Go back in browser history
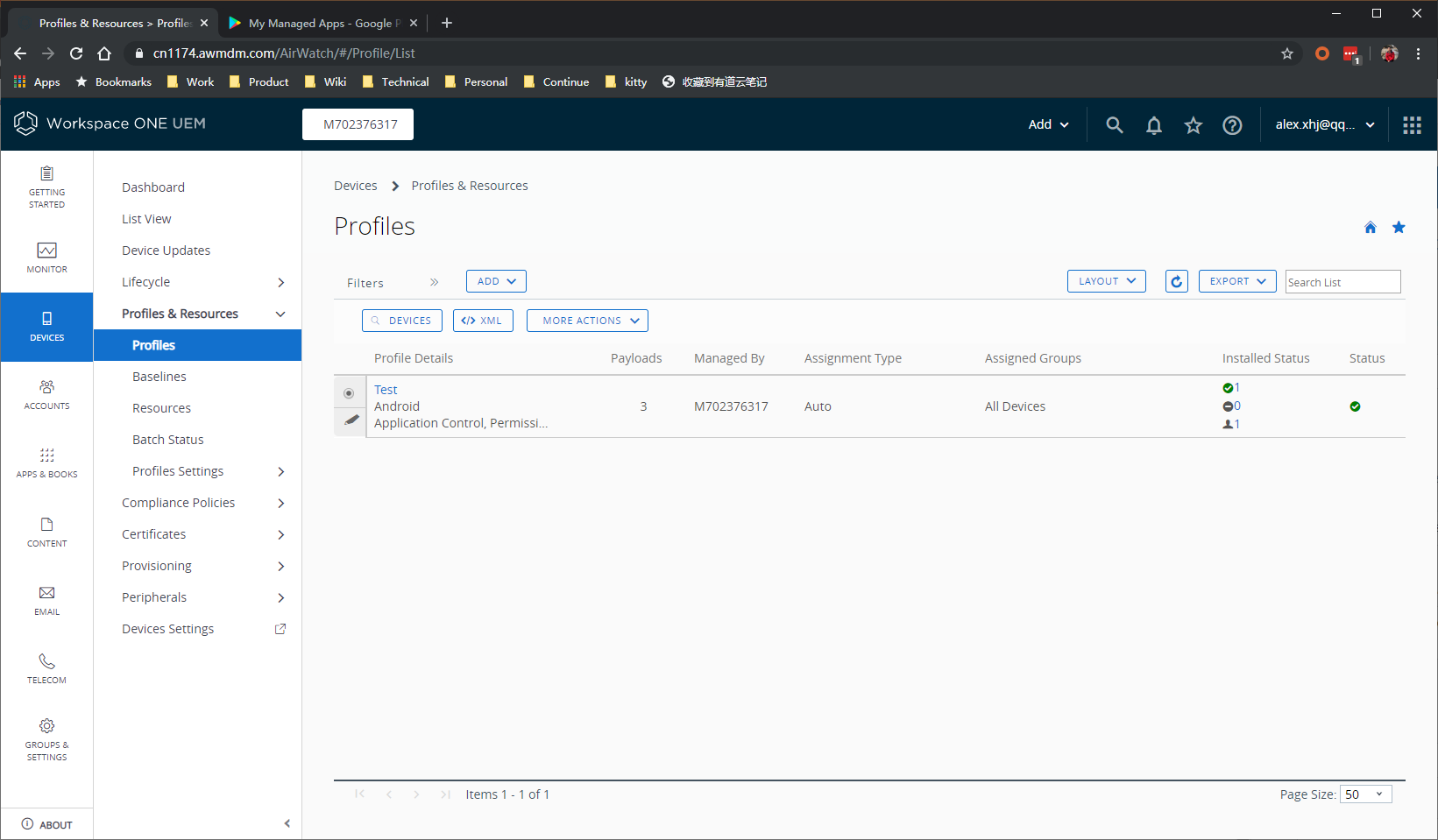The height and width of the screenshot is (840, 1438). coord(20,53)
